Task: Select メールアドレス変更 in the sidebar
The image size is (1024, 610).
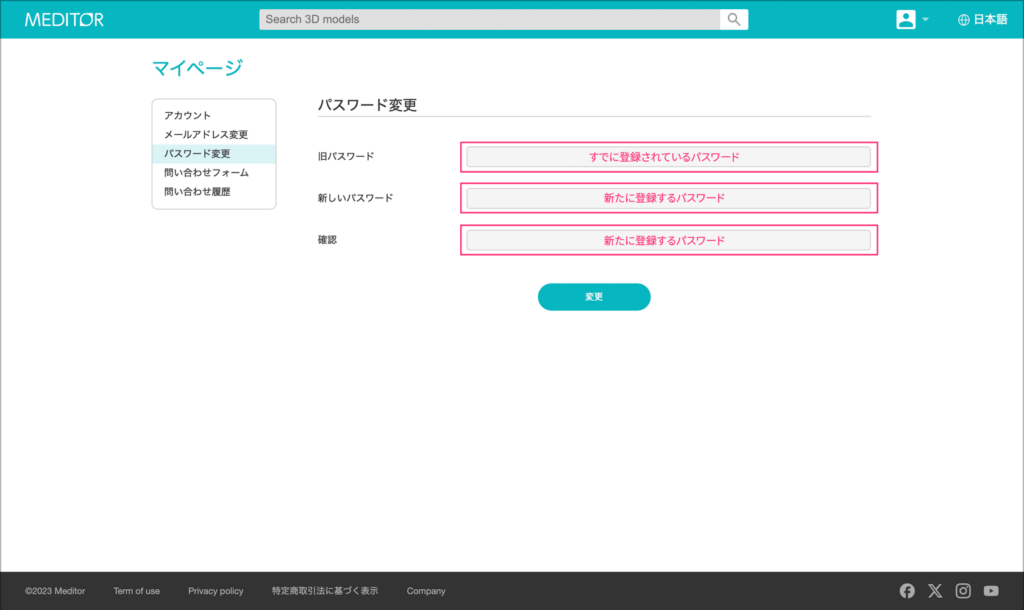Action: click(206, 135)
